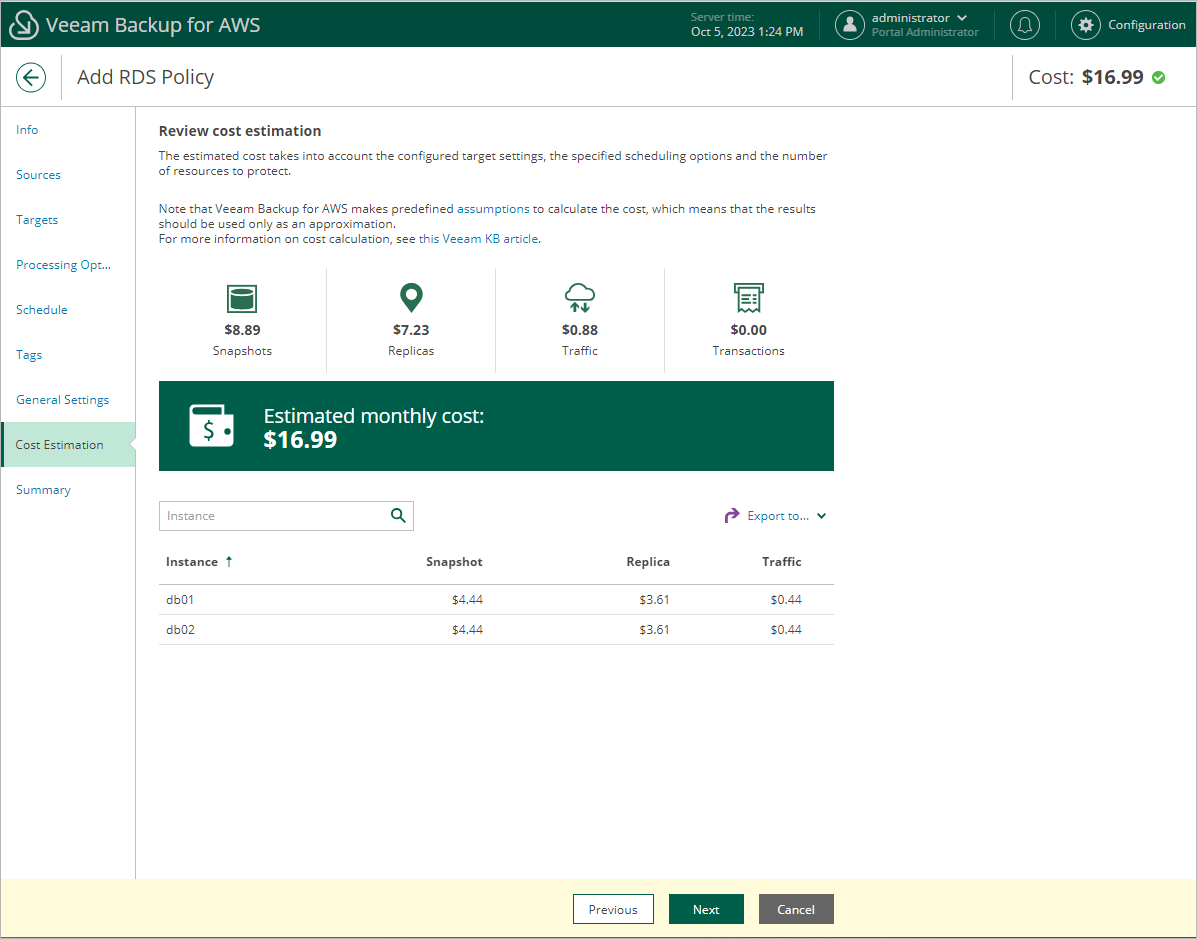Click the $8.89 Snapshots value
The width and height of the screenshot is (1197, 939).
[242, 330]
